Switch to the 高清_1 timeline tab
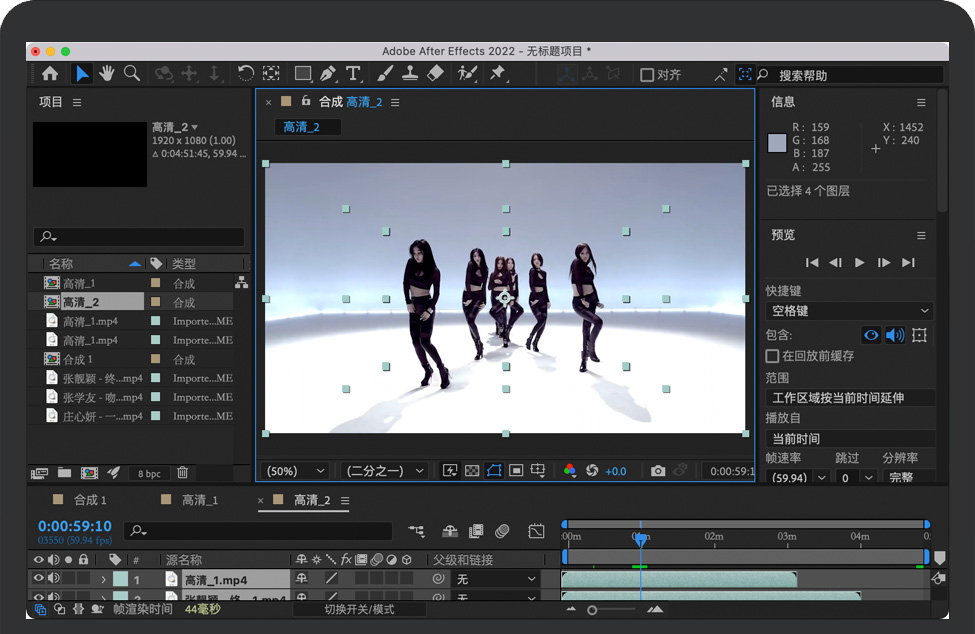 (x=199, y=500)
